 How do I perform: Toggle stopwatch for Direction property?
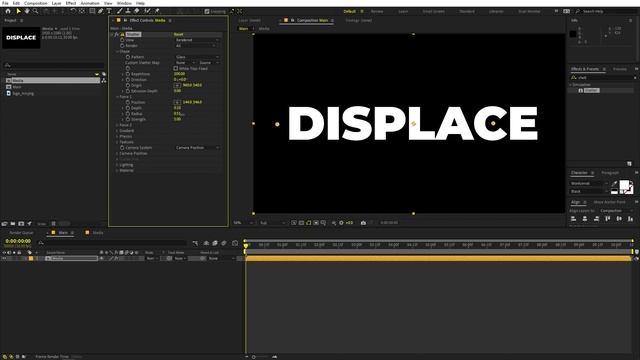point(128,80)
